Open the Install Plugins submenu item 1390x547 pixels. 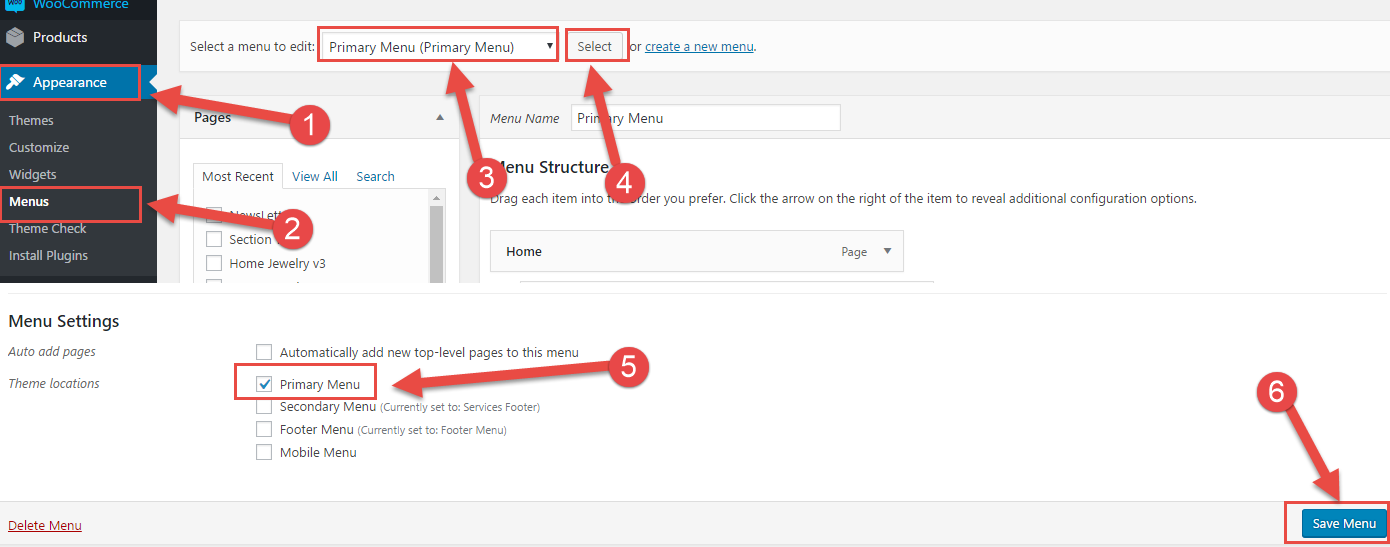(48, 255)
